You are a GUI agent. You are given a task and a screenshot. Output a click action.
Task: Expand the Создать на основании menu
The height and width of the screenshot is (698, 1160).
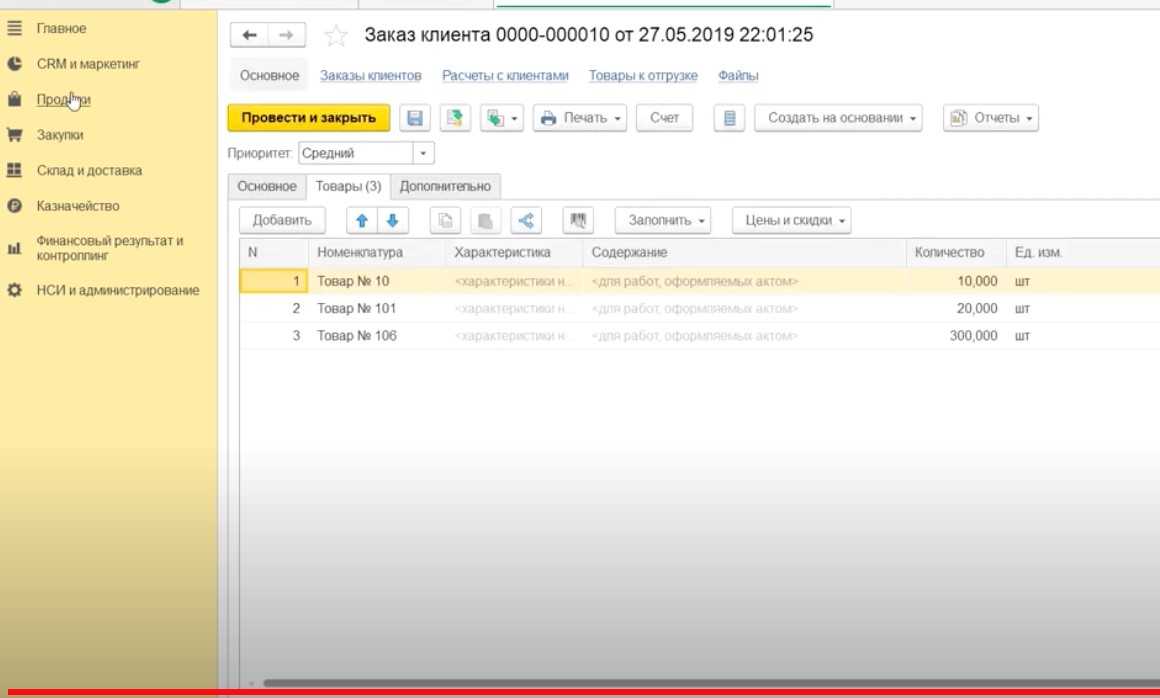click(838, 118)
